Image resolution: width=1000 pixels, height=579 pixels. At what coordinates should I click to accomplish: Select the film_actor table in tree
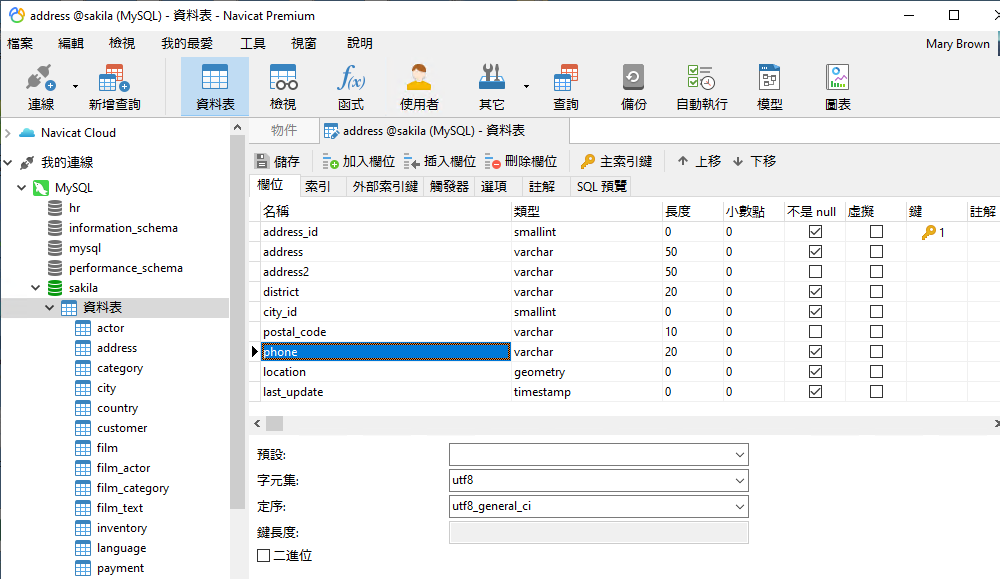click(123, 468)
